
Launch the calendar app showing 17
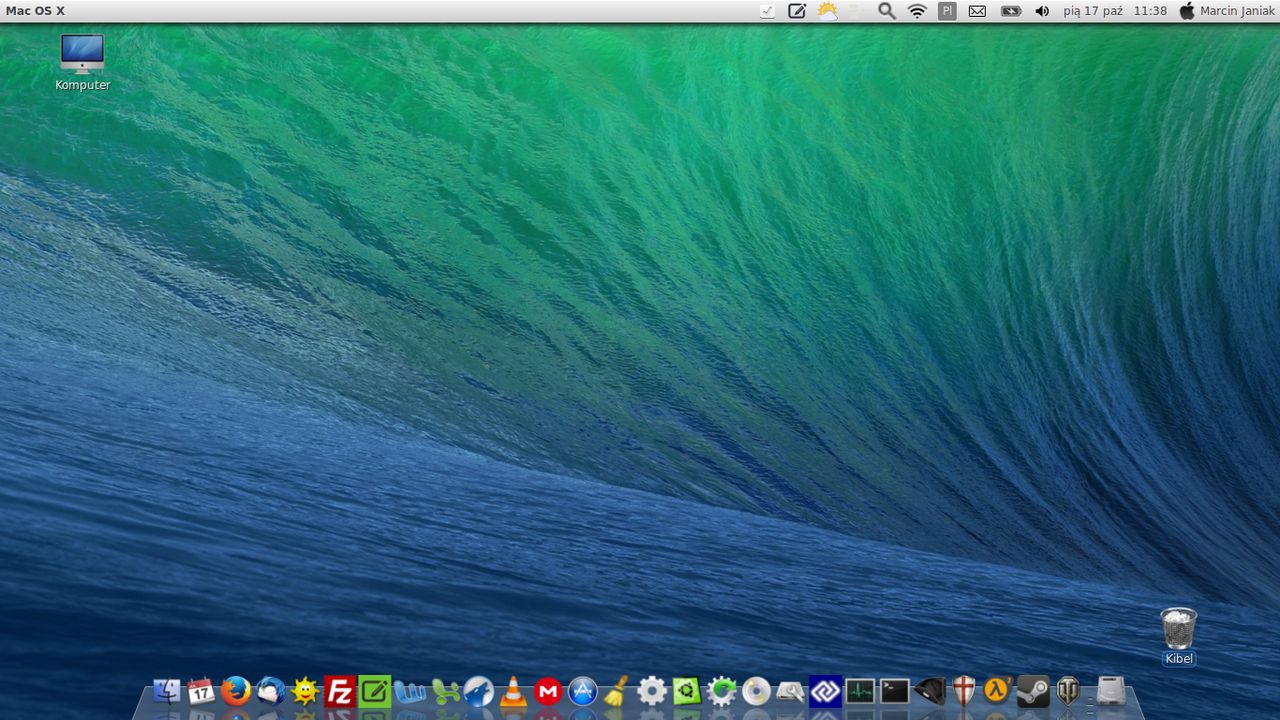tap(201, 691)
